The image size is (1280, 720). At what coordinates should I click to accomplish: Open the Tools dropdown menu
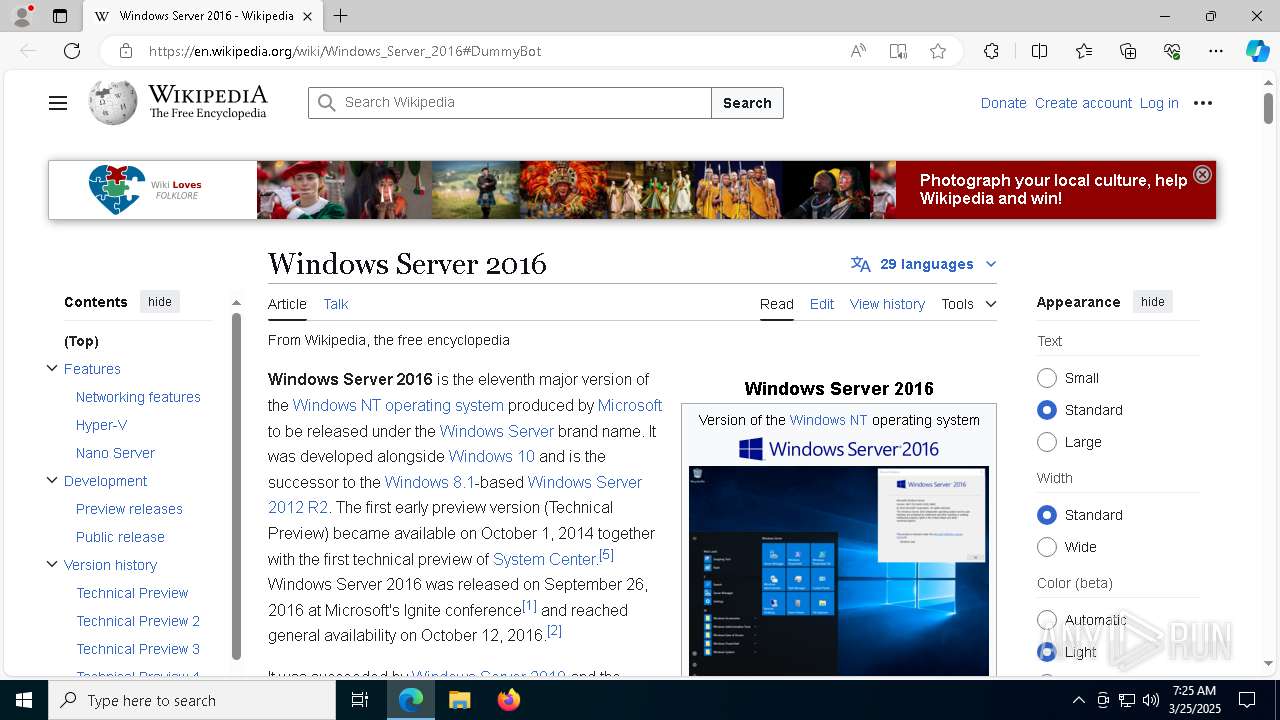968,304
